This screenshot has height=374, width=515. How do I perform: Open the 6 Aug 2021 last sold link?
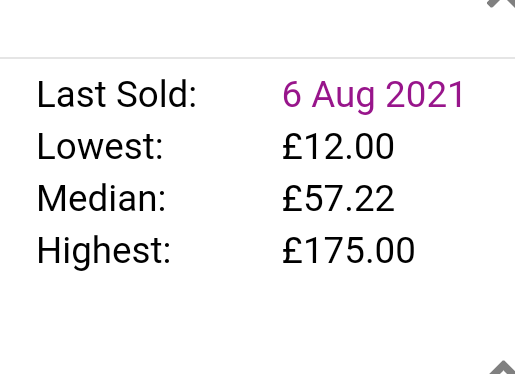point(373,95)
